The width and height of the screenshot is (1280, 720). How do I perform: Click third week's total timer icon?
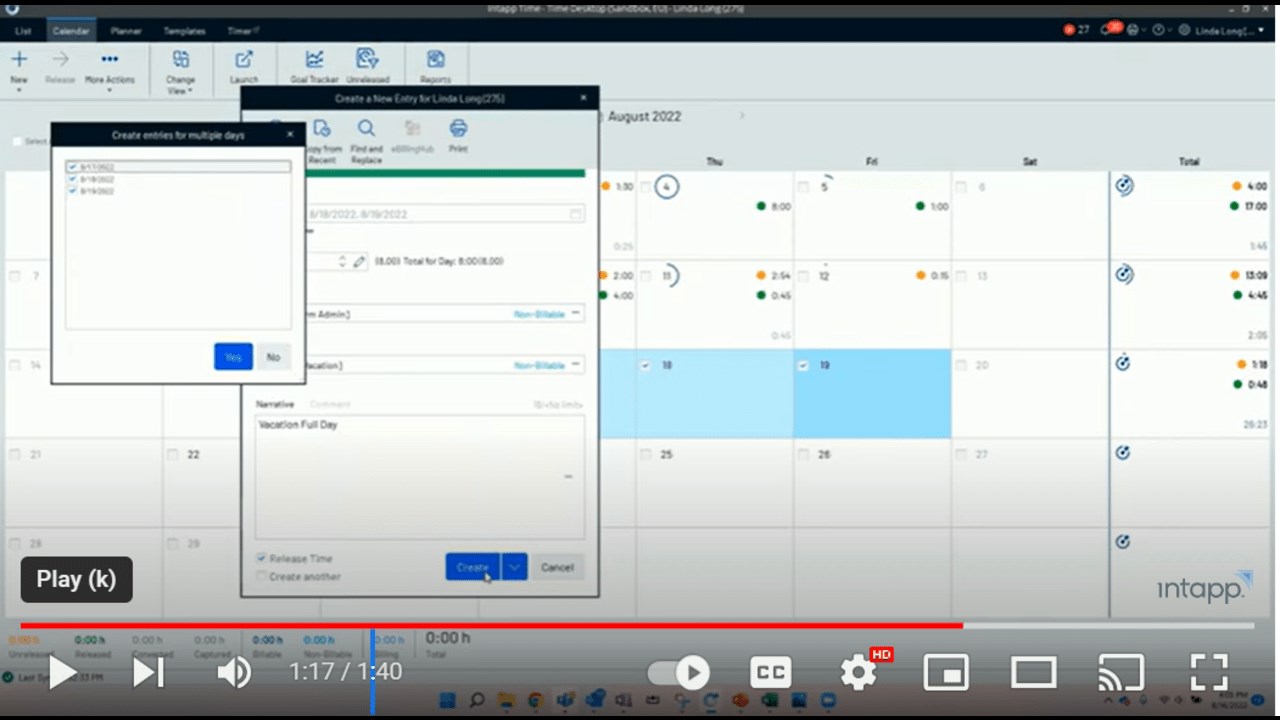point(1123,363)
